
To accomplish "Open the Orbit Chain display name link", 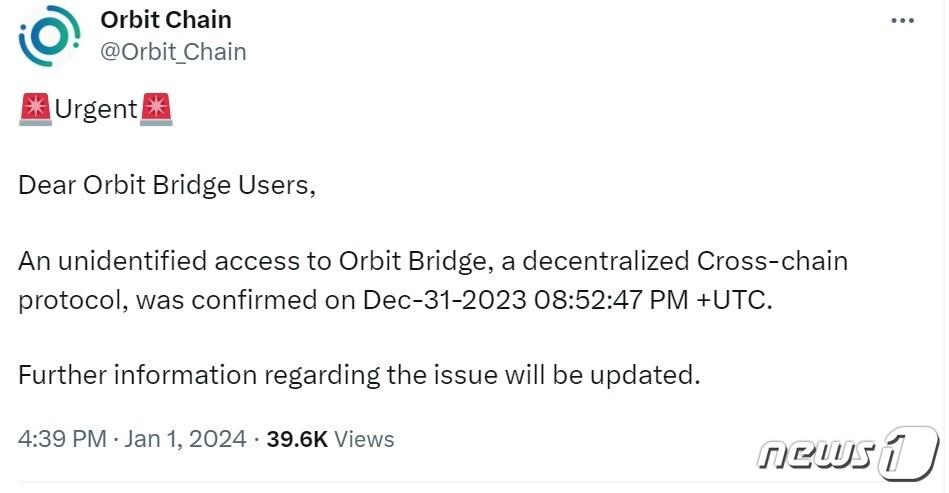I will (166, 20).
